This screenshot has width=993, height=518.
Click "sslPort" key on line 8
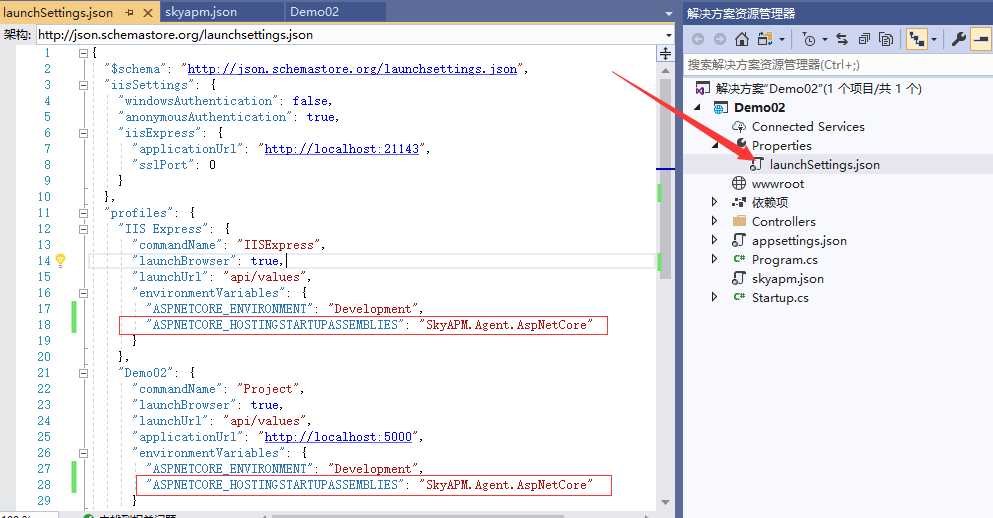tap(163, 165)
